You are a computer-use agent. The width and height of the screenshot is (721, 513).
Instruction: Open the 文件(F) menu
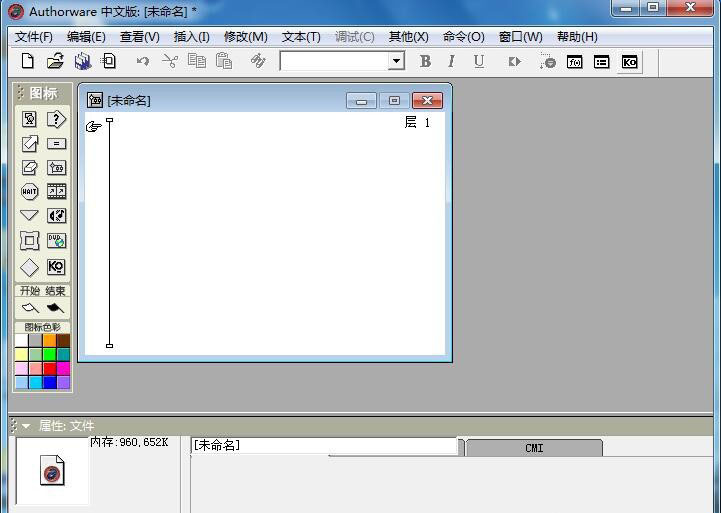[x=34, y=37]
